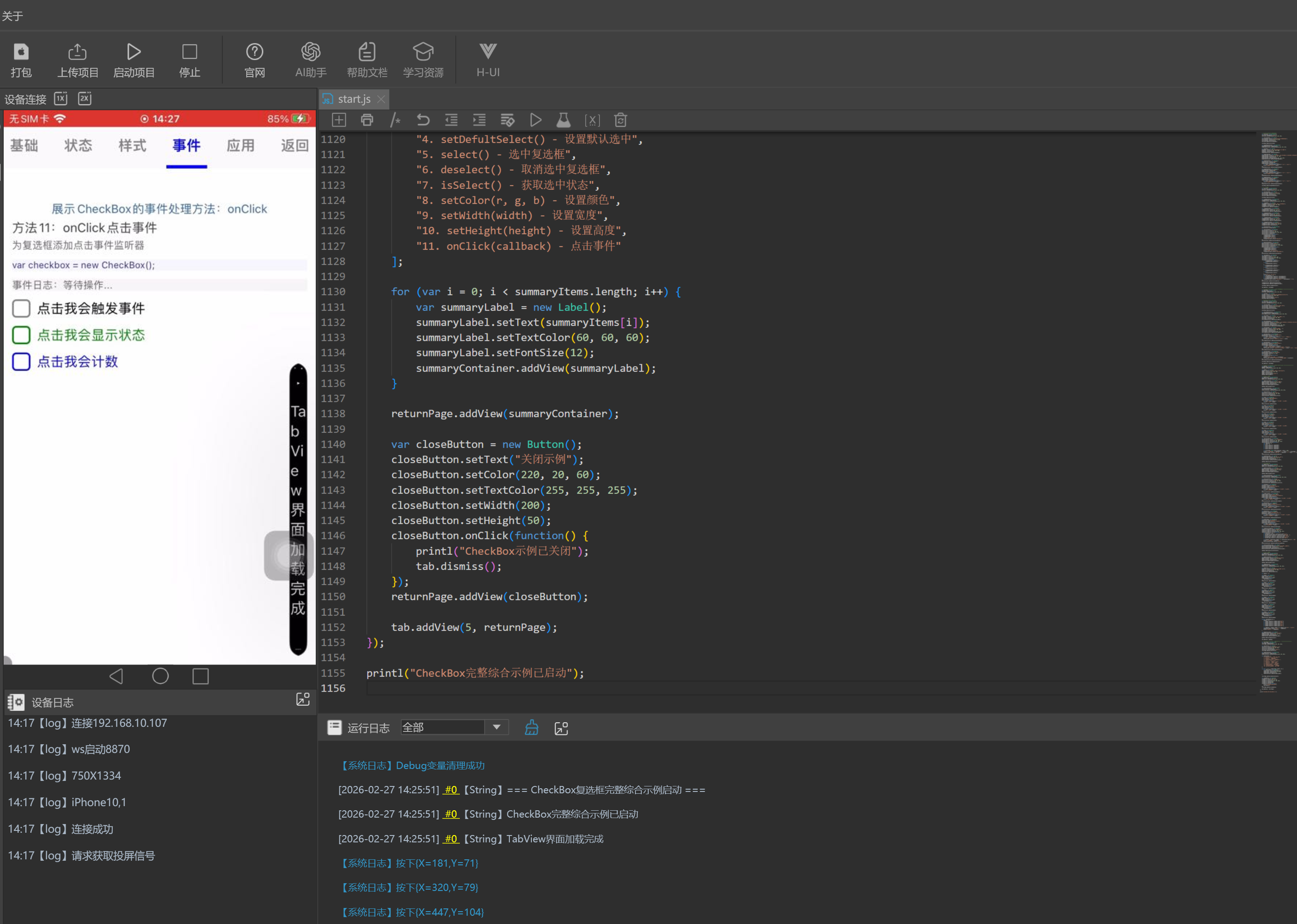Check the green 点击我会显示状态 checkbox

[x=21, y=335]
